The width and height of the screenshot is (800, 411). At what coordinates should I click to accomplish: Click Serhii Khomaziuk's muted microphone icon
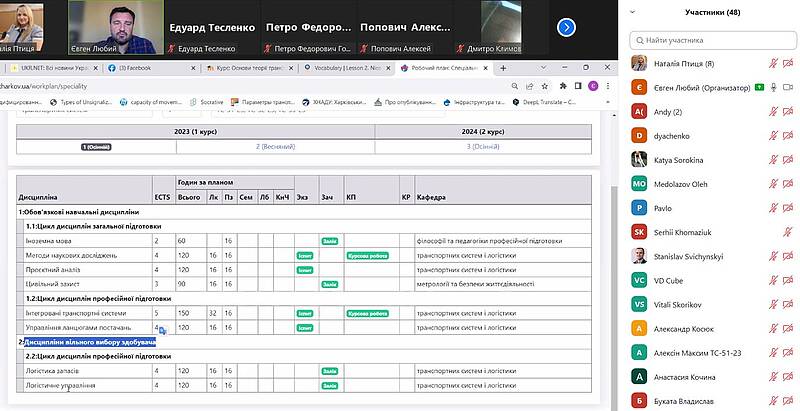coord(788,233)
